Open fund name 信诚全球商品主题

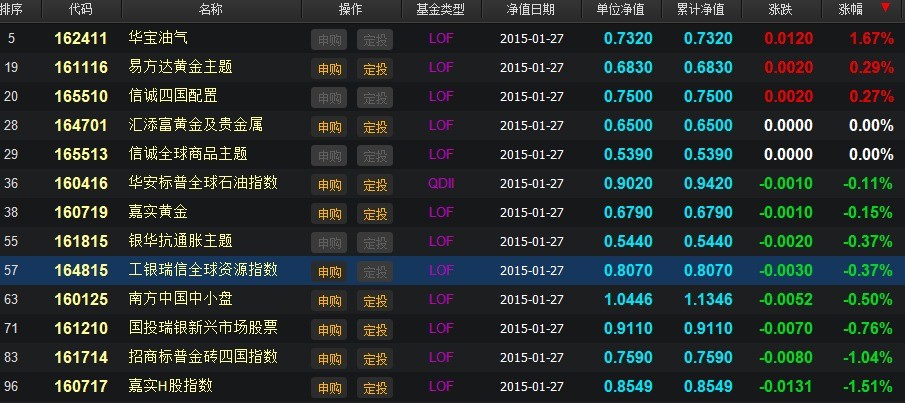[x=188, y=154]
